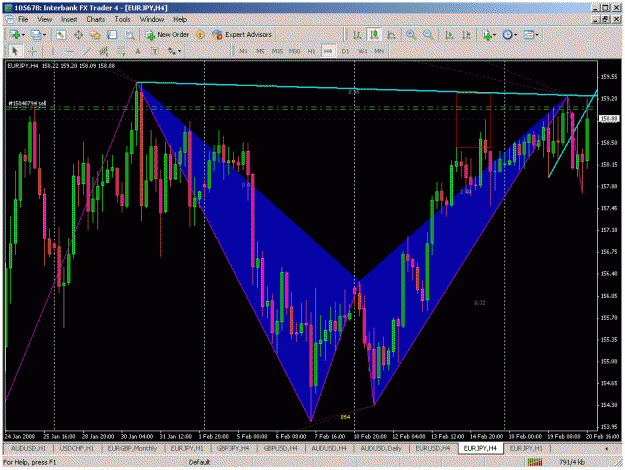
Task: Toggle chart shift icon
Action: tap(466, 35)
